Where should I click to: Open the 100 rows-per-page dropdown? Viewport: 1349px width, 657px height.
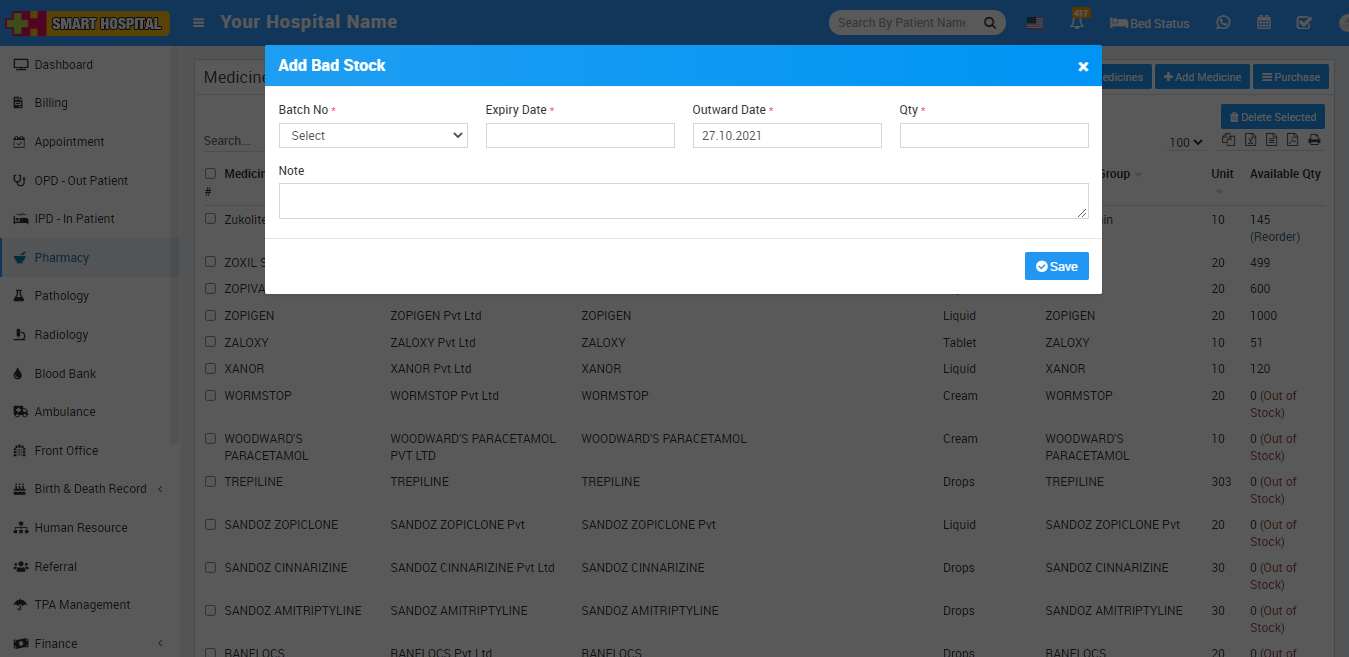[x=1186, y=143]
